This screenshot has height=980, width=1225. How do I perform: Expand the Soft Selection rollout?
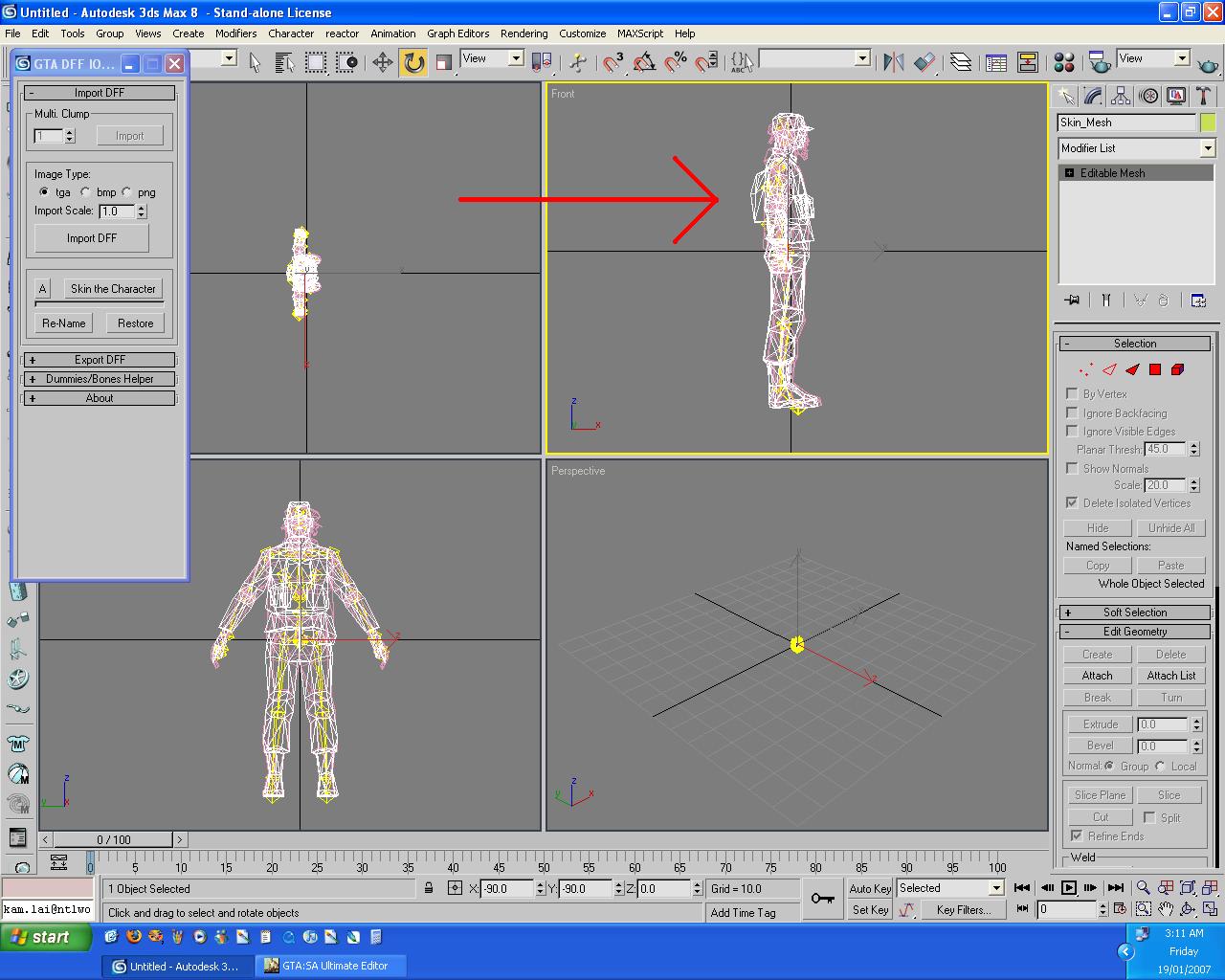[x=1134, y=612]
